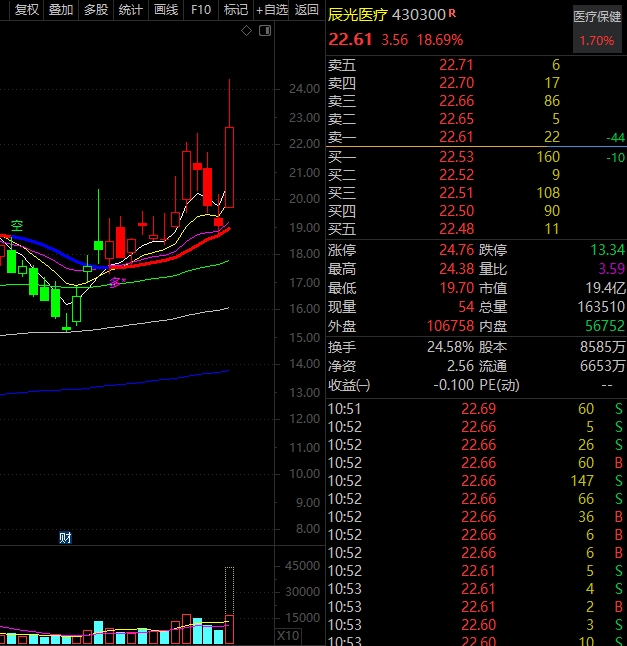Viewport: 627px width, 646px height.
Task: Click the 收益(一) value -0.100
Action: click(453, 385)
